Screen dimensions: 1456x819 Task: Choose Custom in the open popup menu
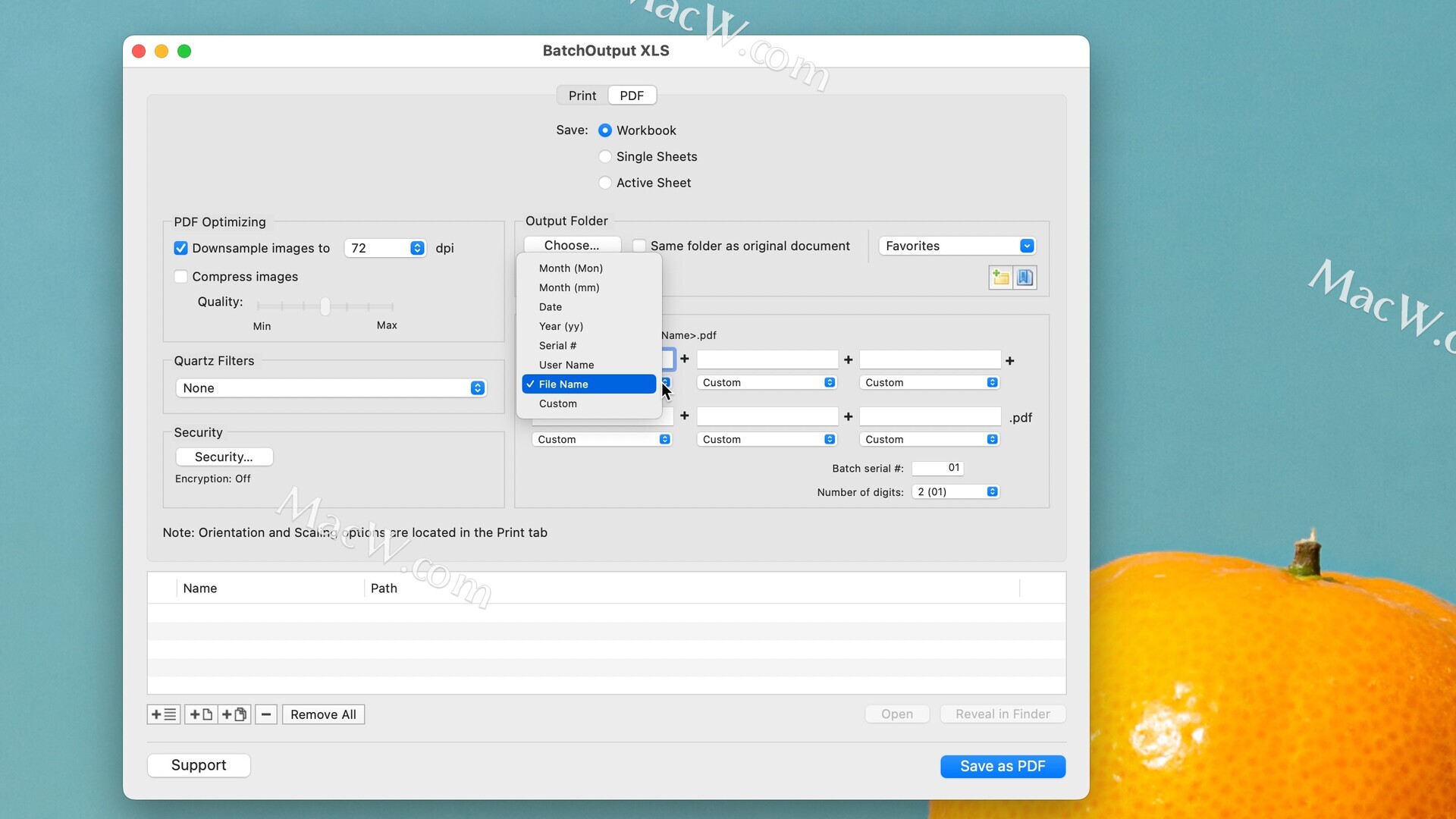point(589,404)
